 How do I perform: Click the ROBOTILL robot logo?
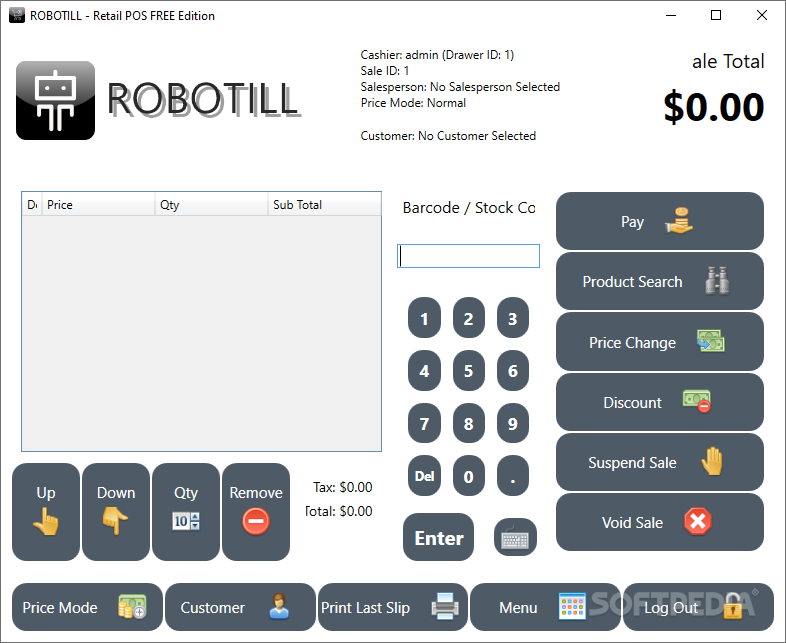click(55, 100)
